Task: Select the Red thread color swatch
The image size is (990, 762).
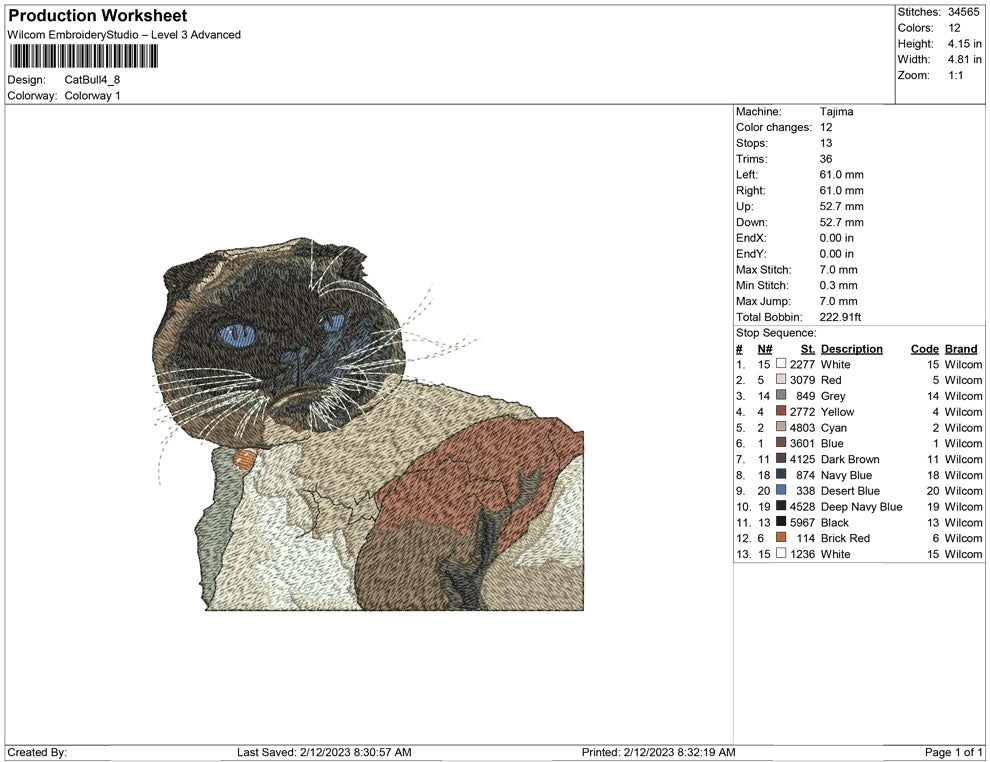Action: 781,380
